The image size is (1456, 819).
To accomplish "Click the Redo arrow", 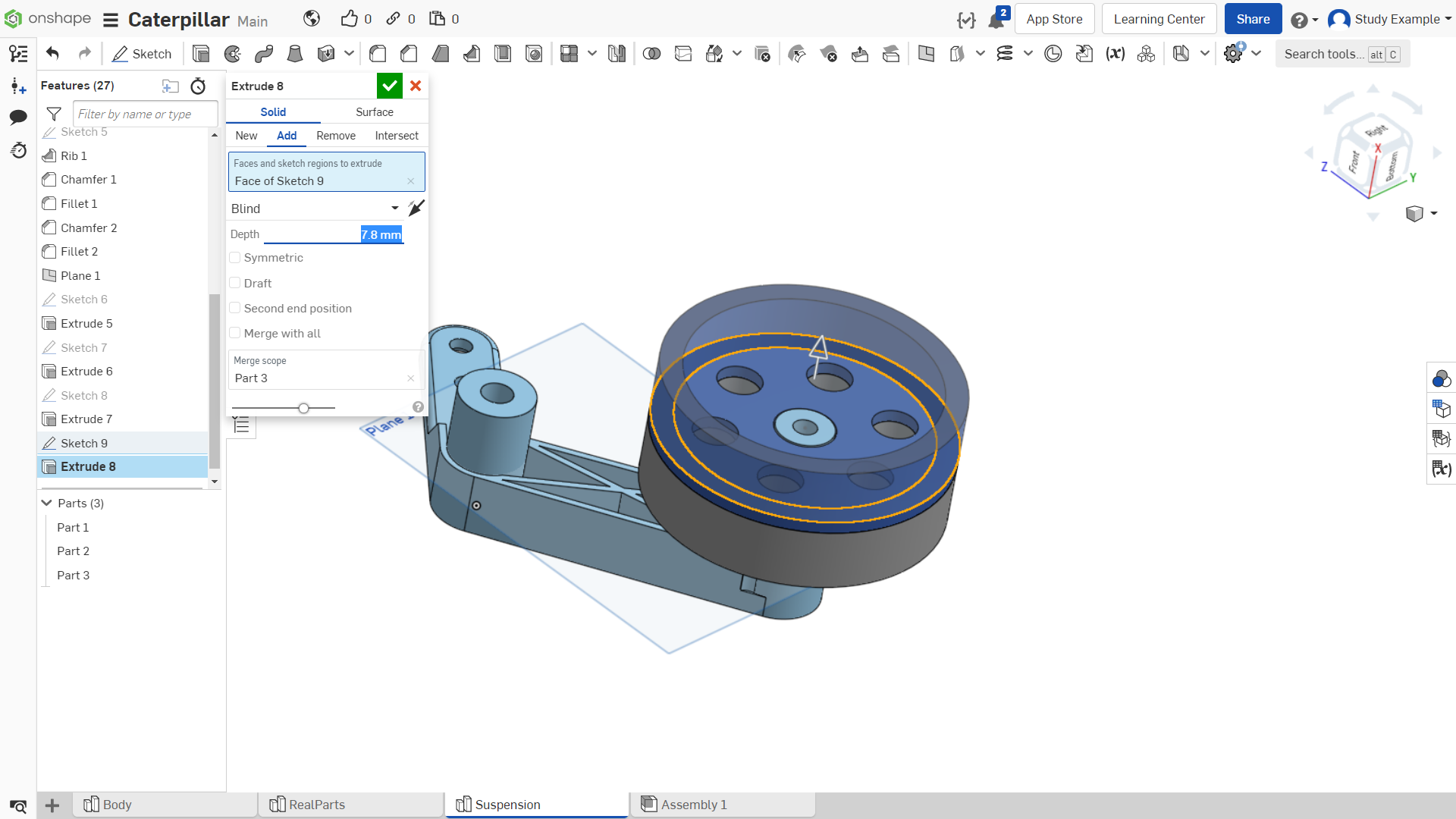I will click(x=85, y=54).
